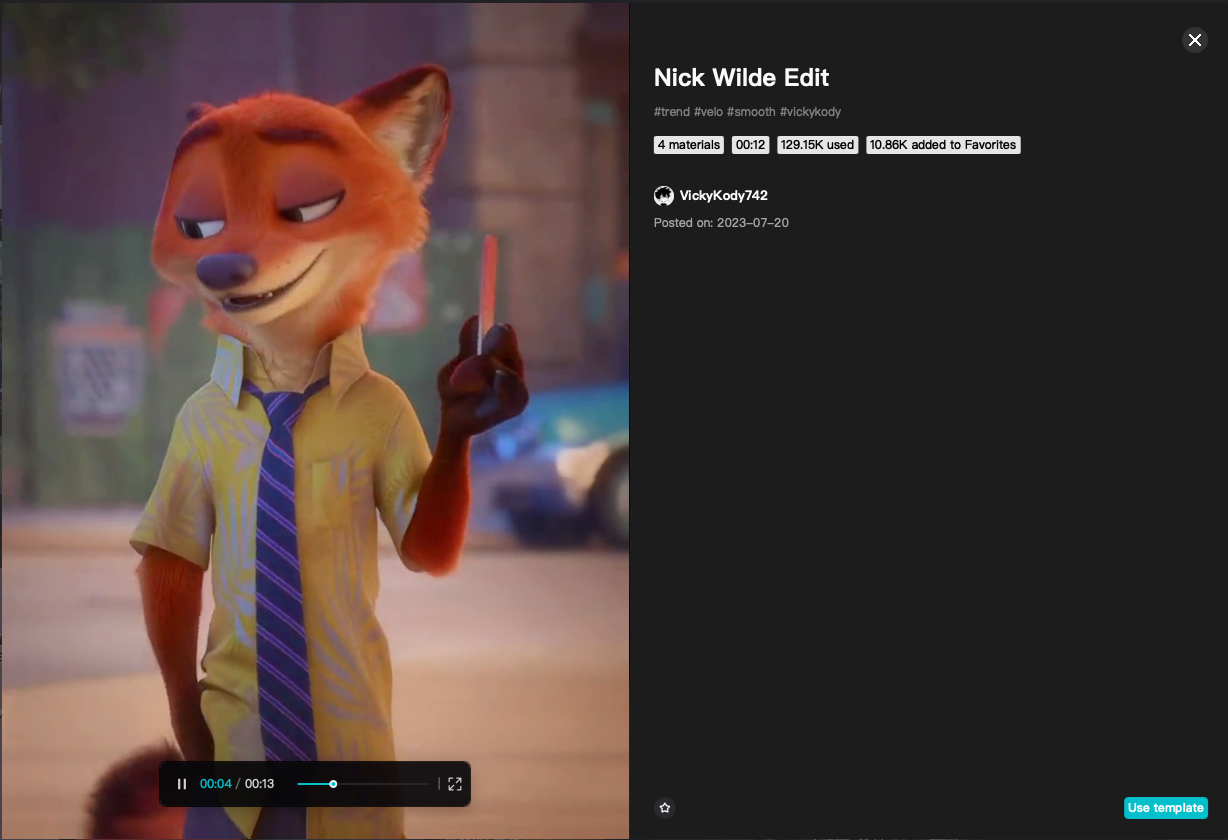1228x840 pixels.
Task: Open the VickyKody742 creator name
Action: [x=724, y=196]
